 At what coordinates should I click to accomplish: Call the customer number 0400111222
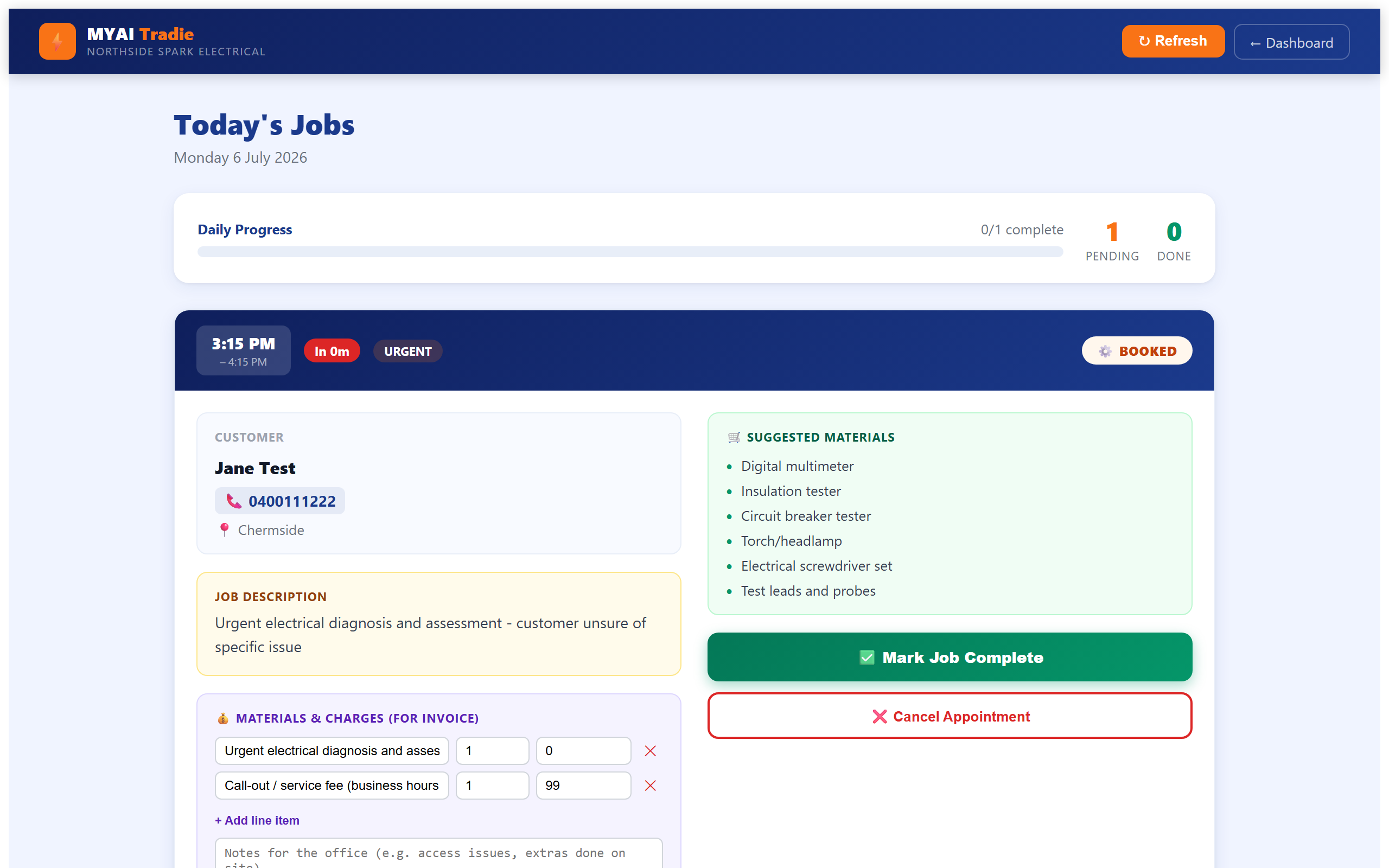(x=279, y=501)
